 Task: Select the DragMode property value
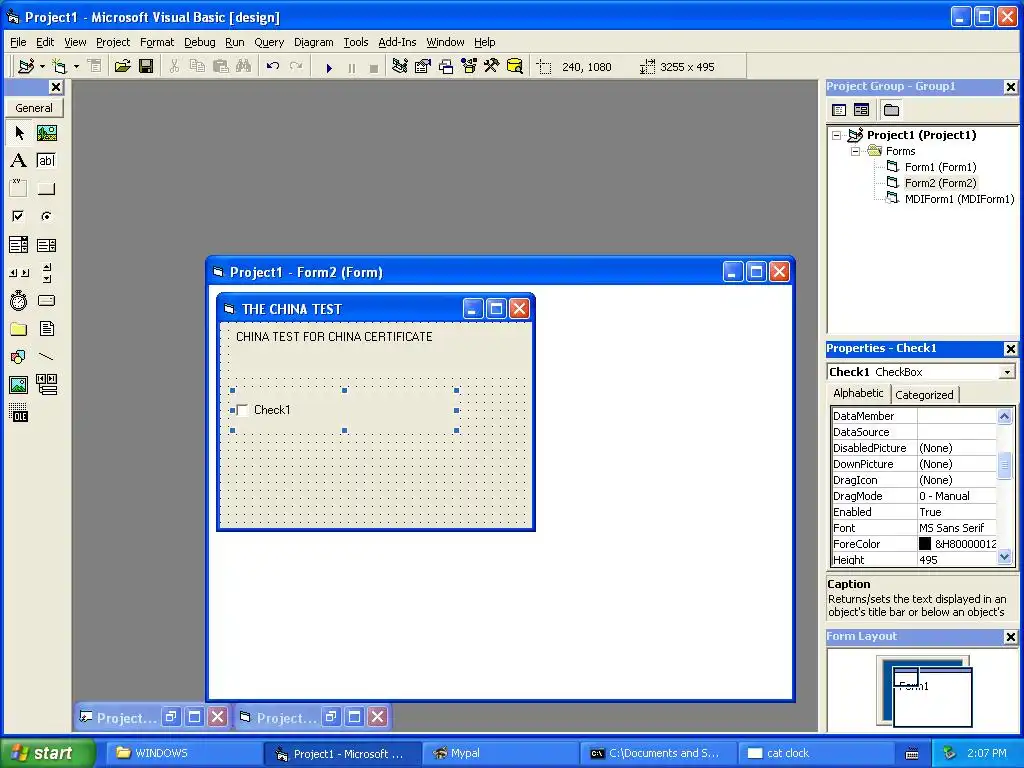(x=957, y=496)
